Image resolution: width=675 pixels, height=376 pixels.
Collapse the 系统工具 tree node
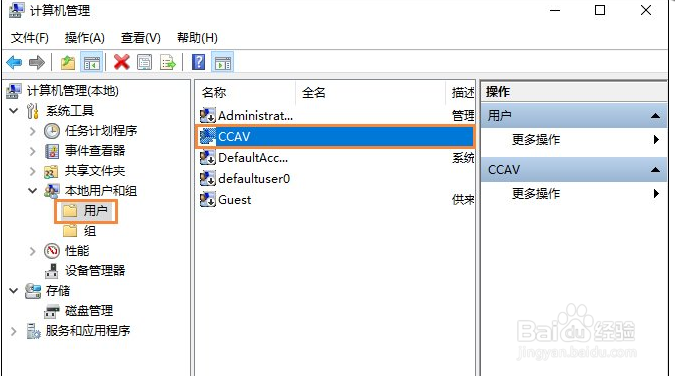tap(14, 111)
